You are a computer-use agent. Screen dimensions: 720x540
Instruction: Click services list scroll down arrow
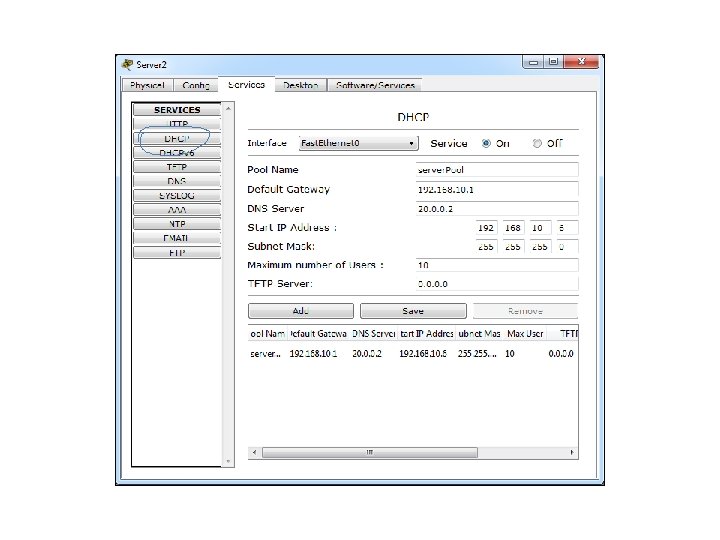pyautogui.click(x=228, y=461)
